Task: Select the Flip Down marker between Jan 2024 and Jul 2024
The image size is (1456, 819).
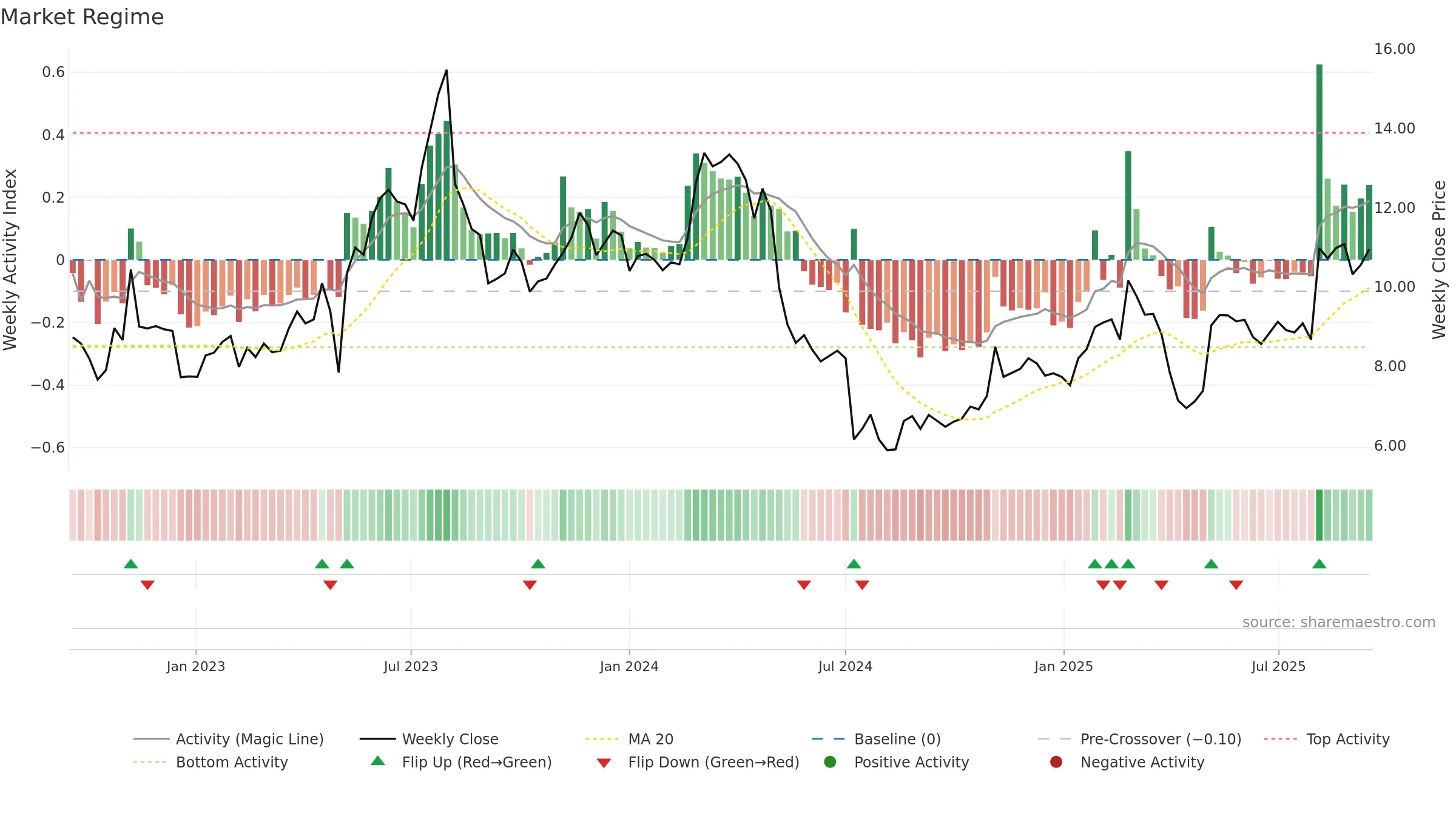Action: (804, 585)
